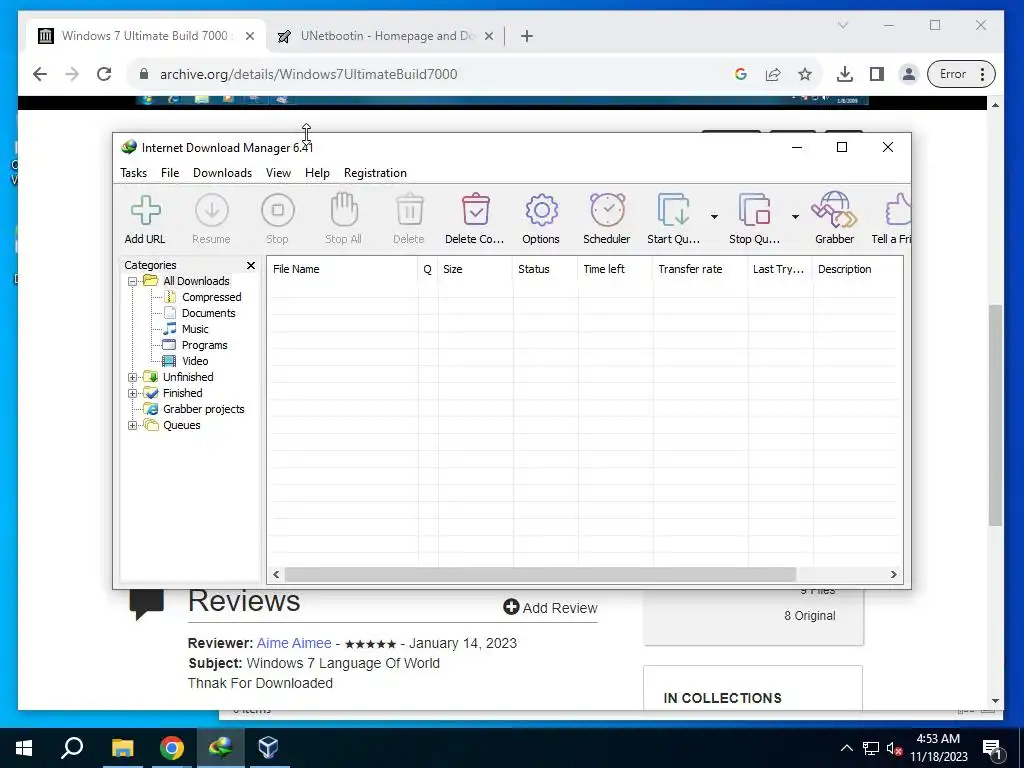1024x768 pixels.
Task: Click the Delete Completed icon
Action: coord(475,219)
